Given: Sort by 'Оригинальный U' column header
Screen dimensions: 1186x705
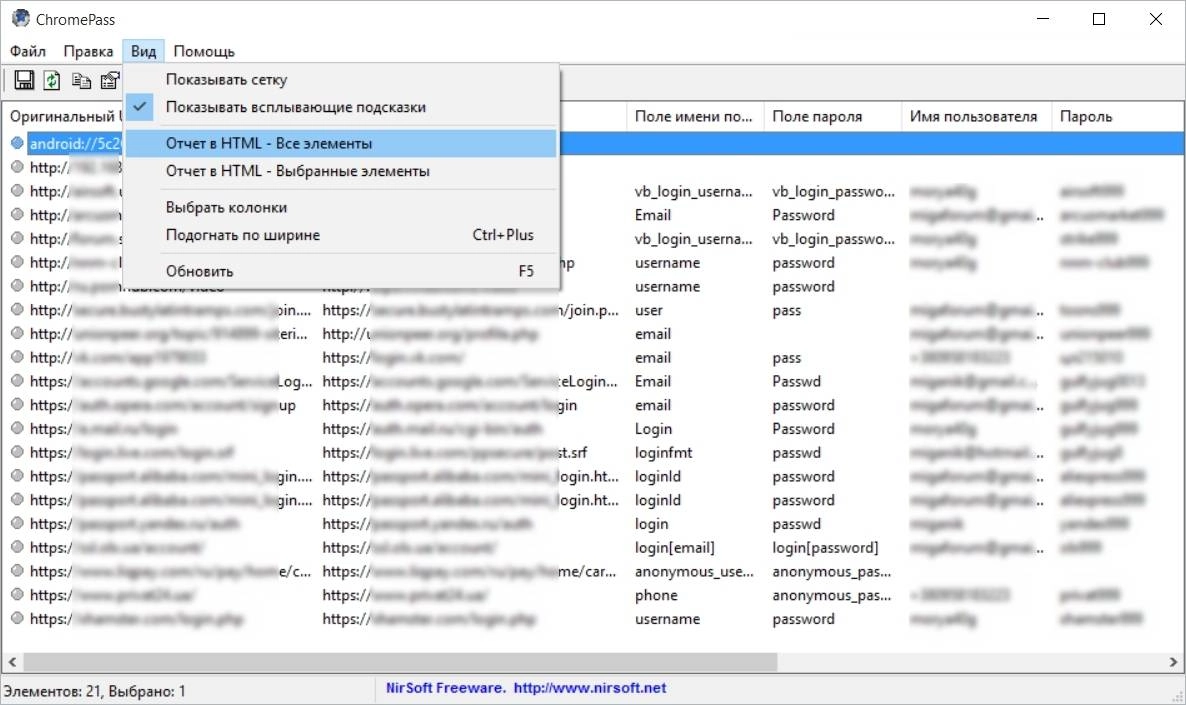Looking at the screenshot, I should point(64,116).
